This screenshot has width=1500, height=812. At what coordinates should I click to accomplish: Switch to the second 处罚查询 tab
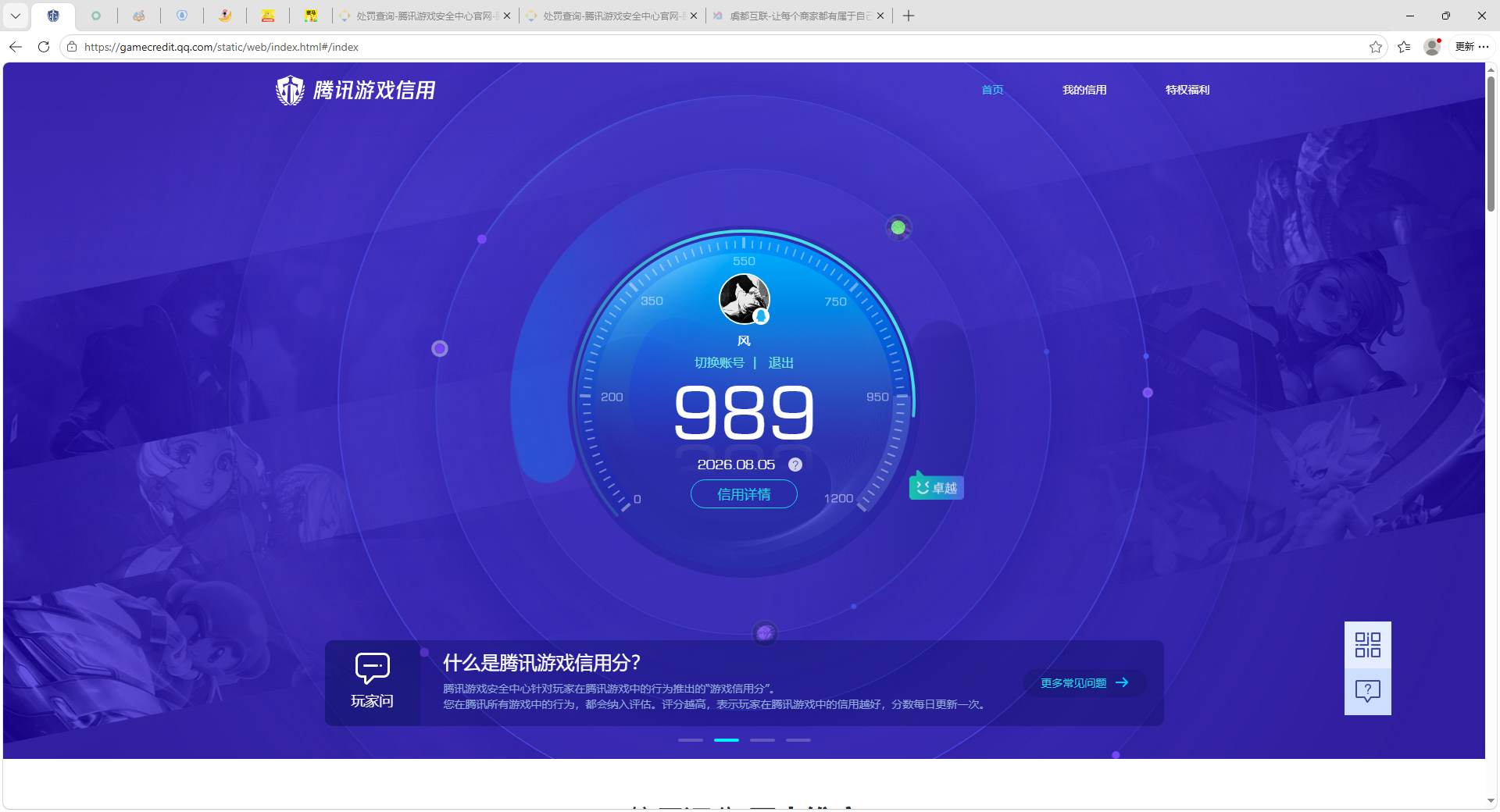pos(612,16)
